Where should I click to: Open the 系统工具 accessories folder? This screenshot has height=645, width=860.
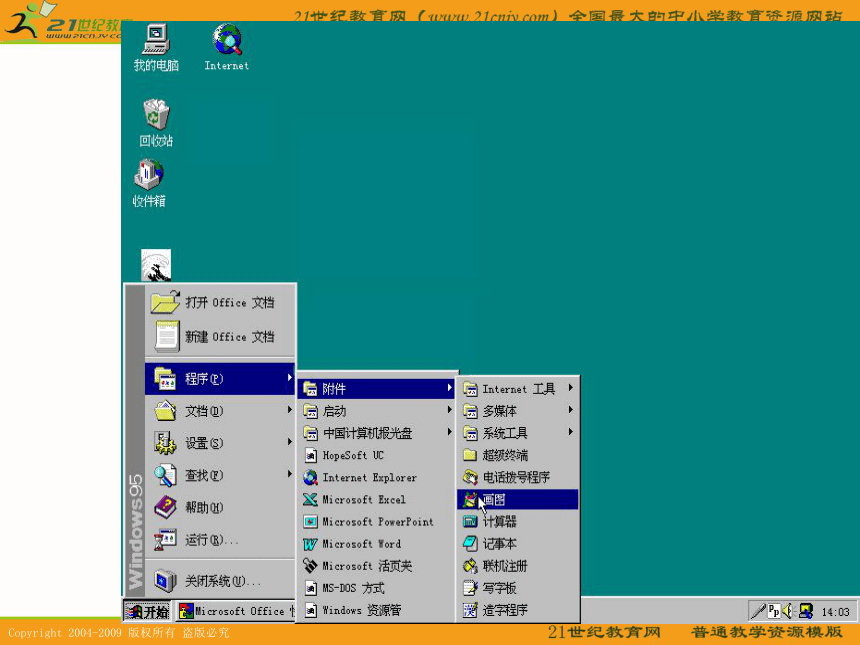518,433
